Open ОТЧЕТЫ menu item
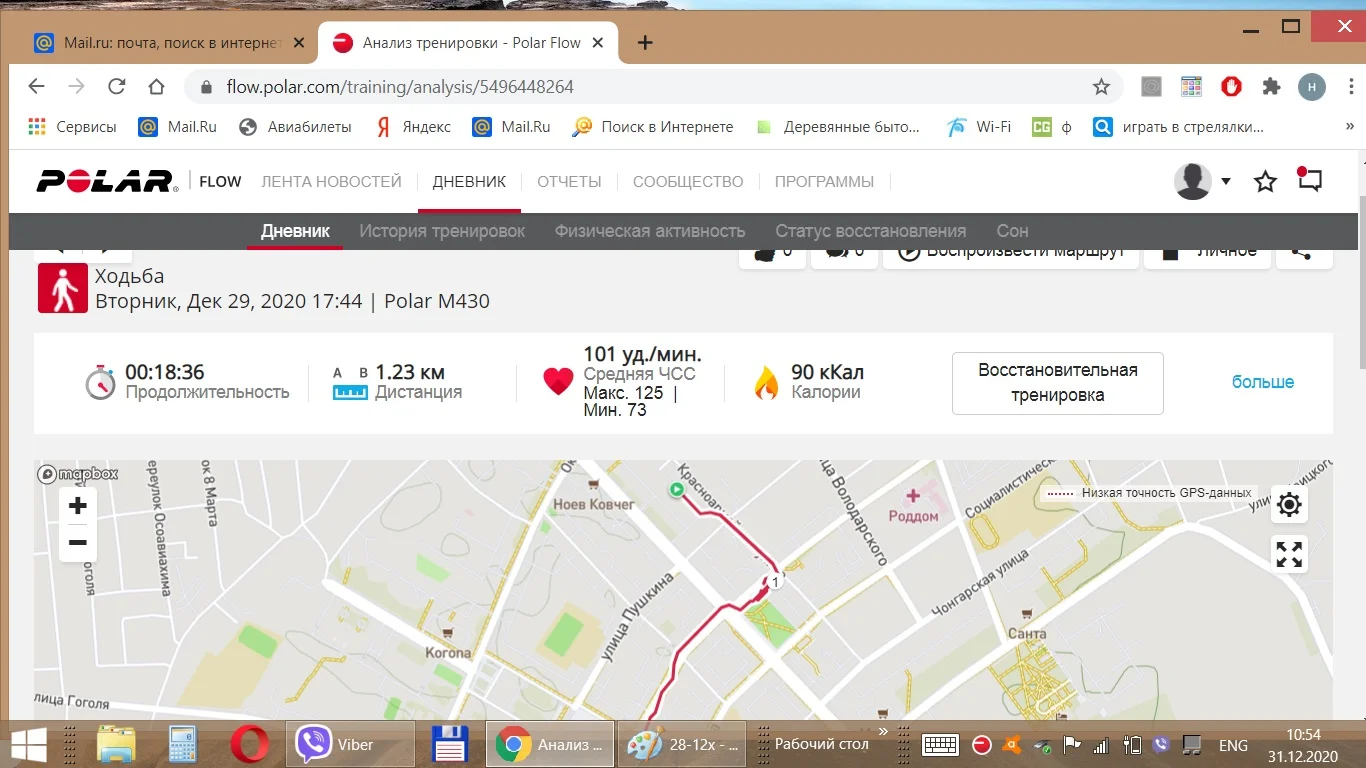The height and width of the screenshot is (768, 1366). click(569, 182)
